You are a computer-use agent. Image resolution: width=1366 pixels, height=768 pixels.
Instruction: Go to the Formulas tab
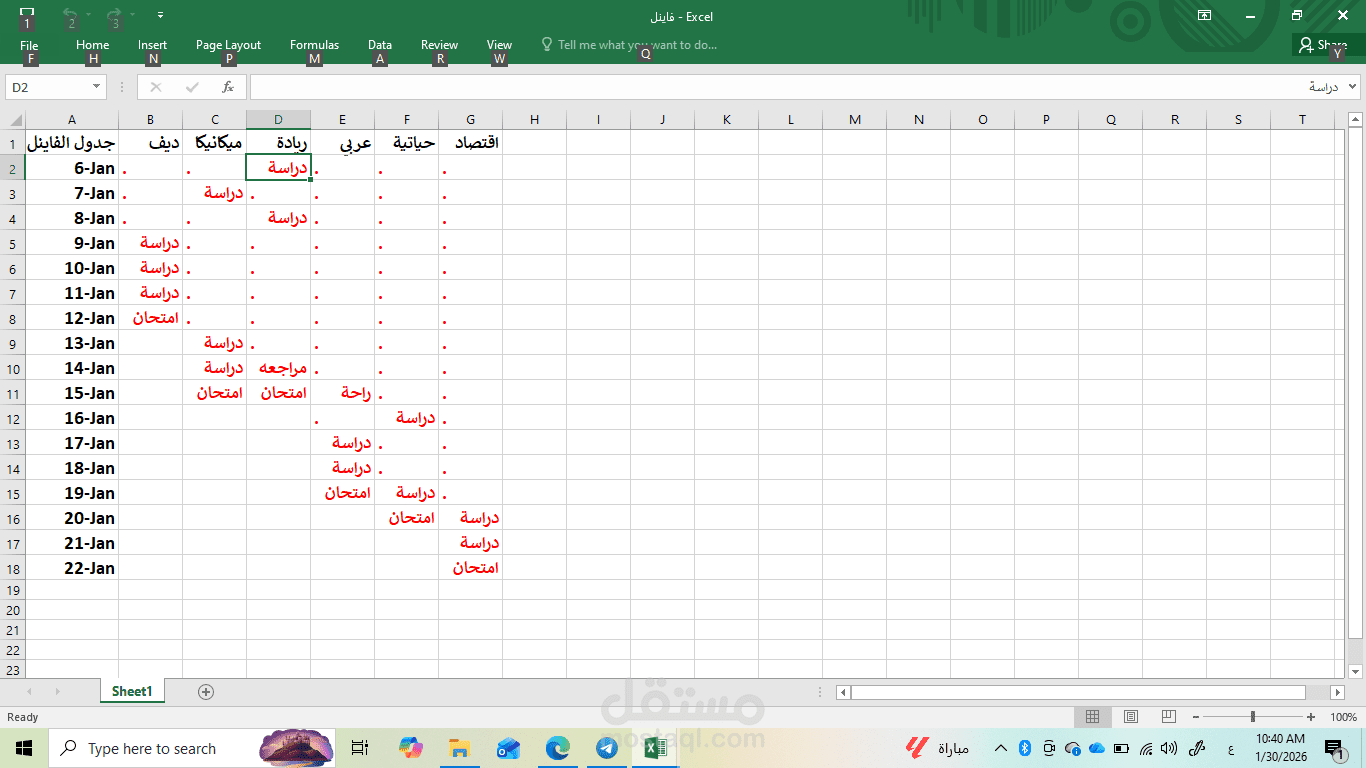pyautogui.click(x=314, y=45)
